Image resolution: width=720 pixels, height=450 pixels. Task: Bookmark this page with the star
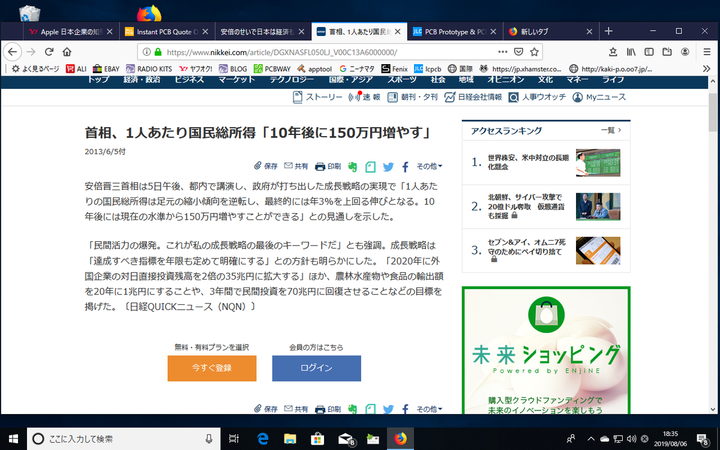[534, 52]
